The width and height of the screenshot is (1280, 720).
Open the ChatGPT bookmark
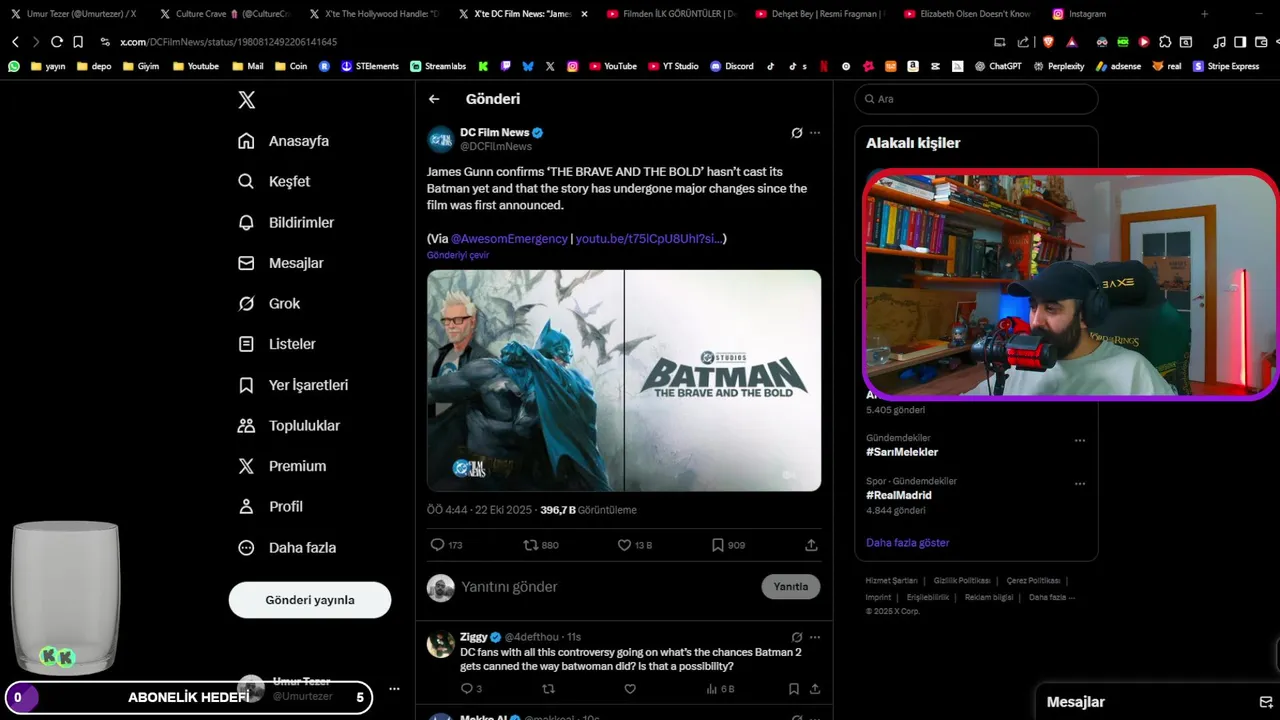(997, 66)
